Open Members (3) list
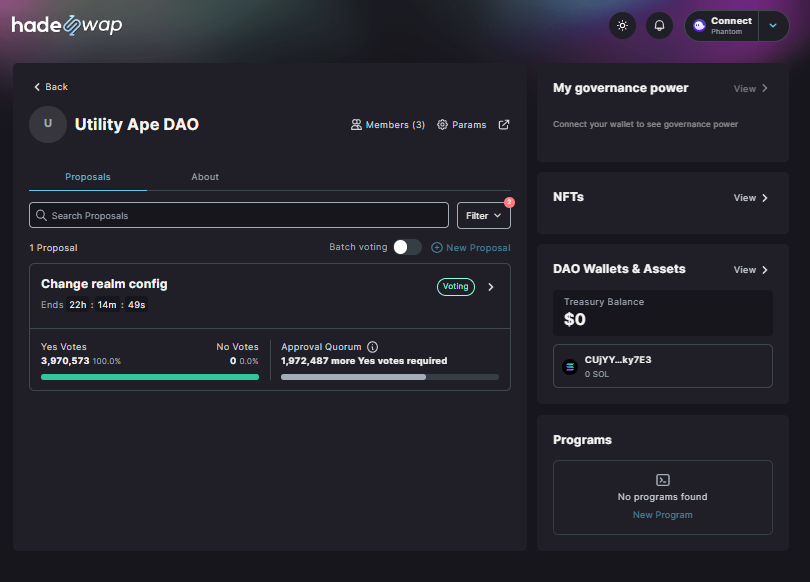This screenshot has height=582, width=810. 388,124
